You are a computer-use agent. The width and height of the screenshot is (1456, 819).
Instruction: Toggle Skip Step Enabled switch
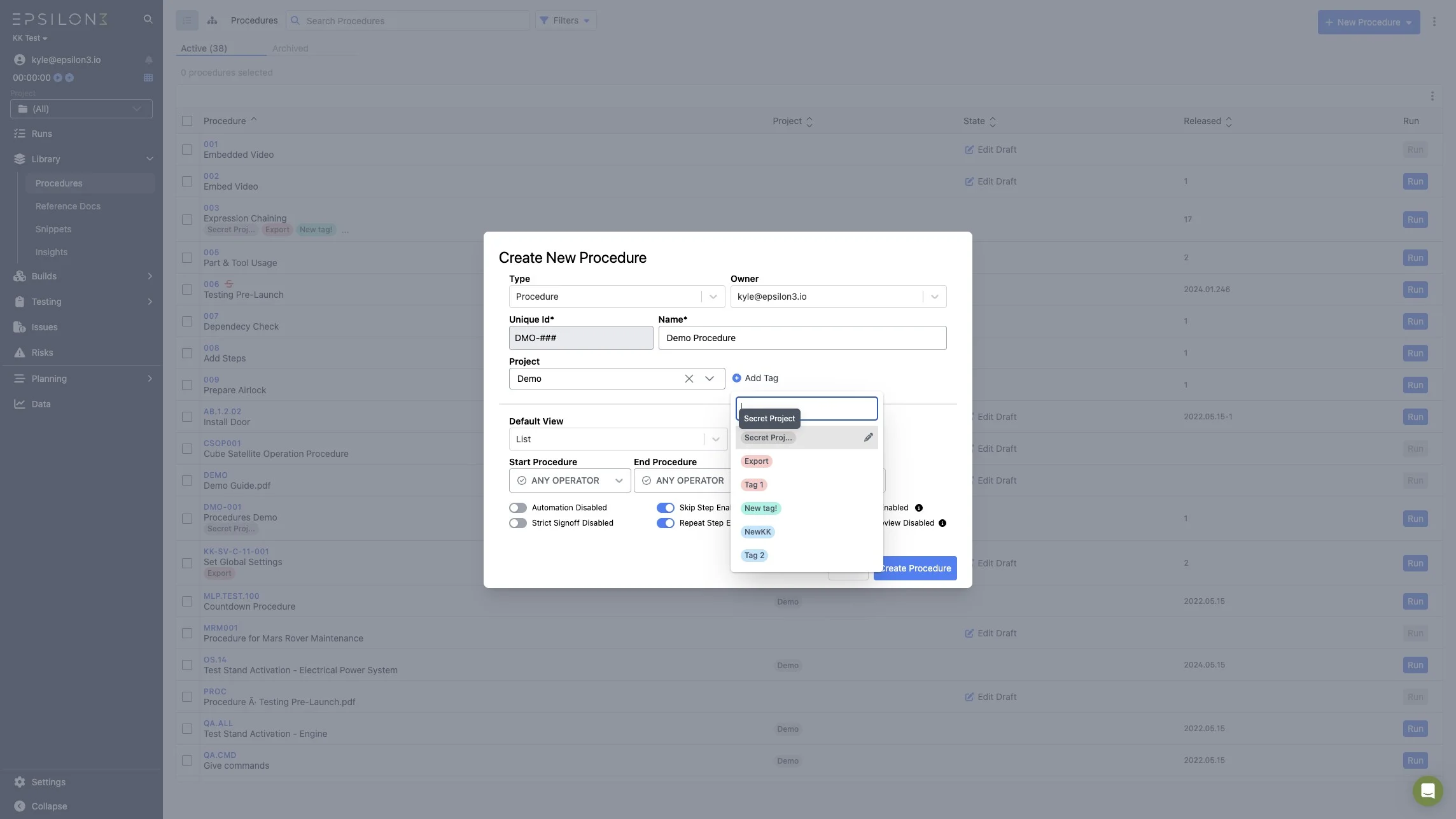[x=666, y=508]
